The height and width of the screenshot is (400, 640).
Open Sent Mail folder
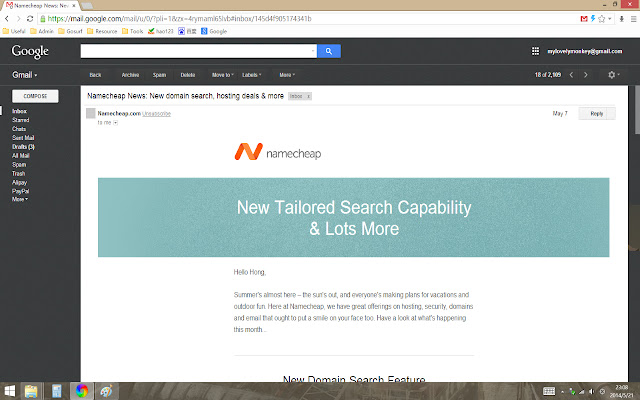point(23,138)
